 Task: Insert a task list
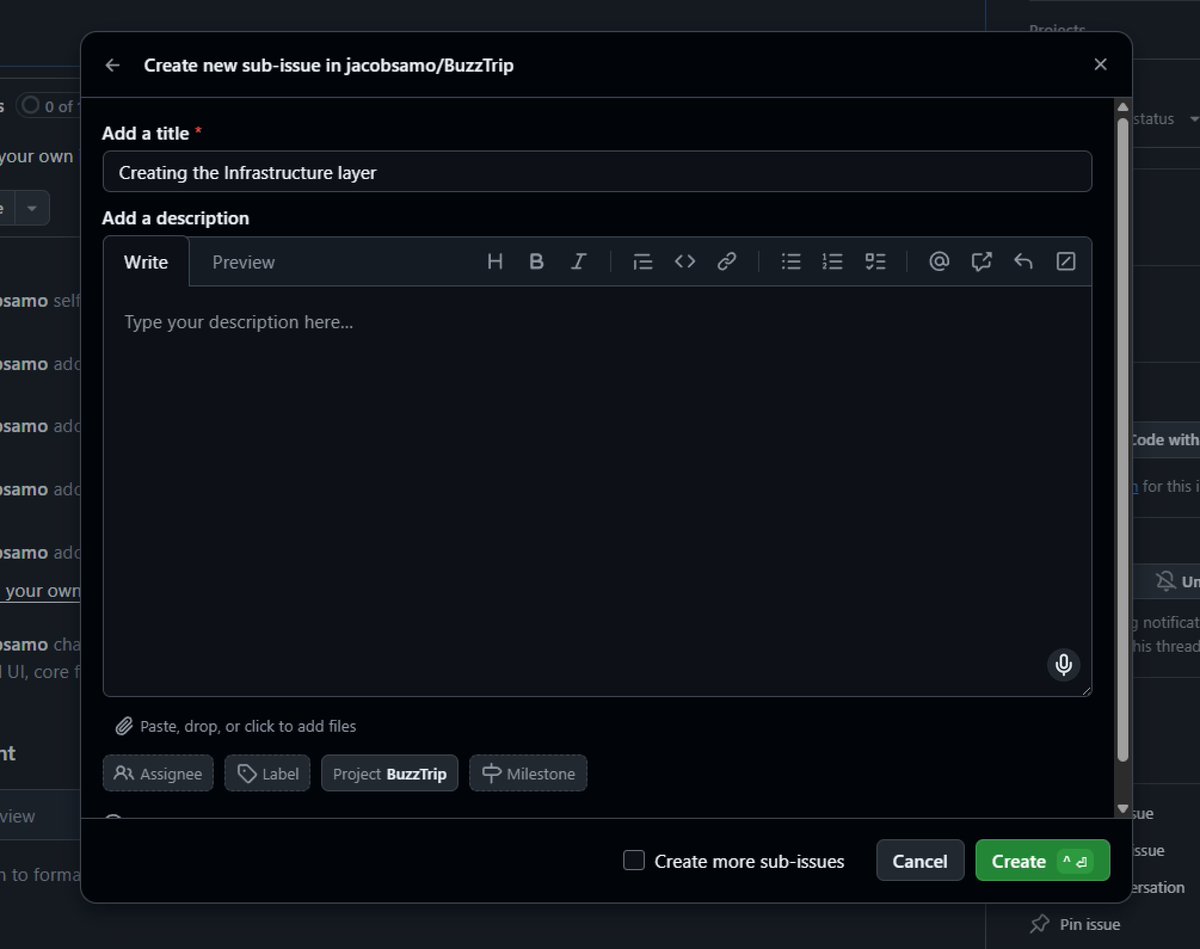pos(876,261)
